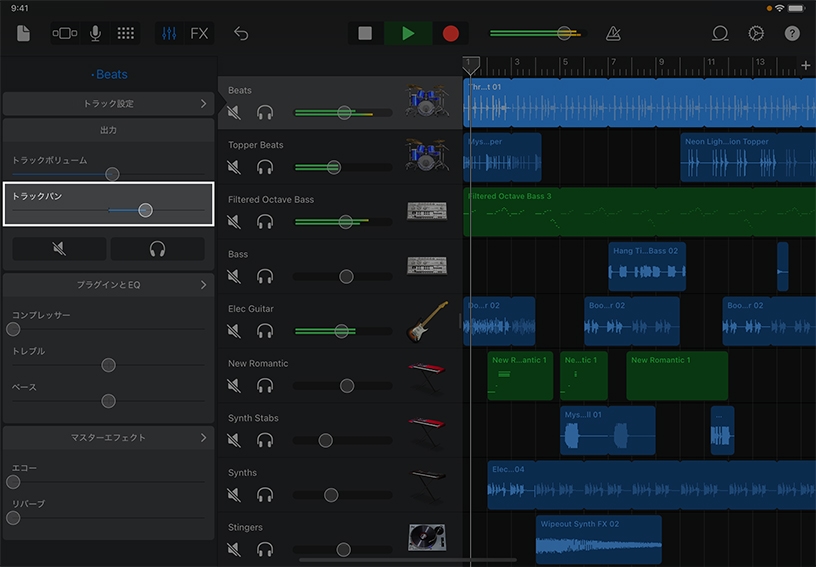Open the My Songs document browser
Screen dimensions: 816x567
24,33
